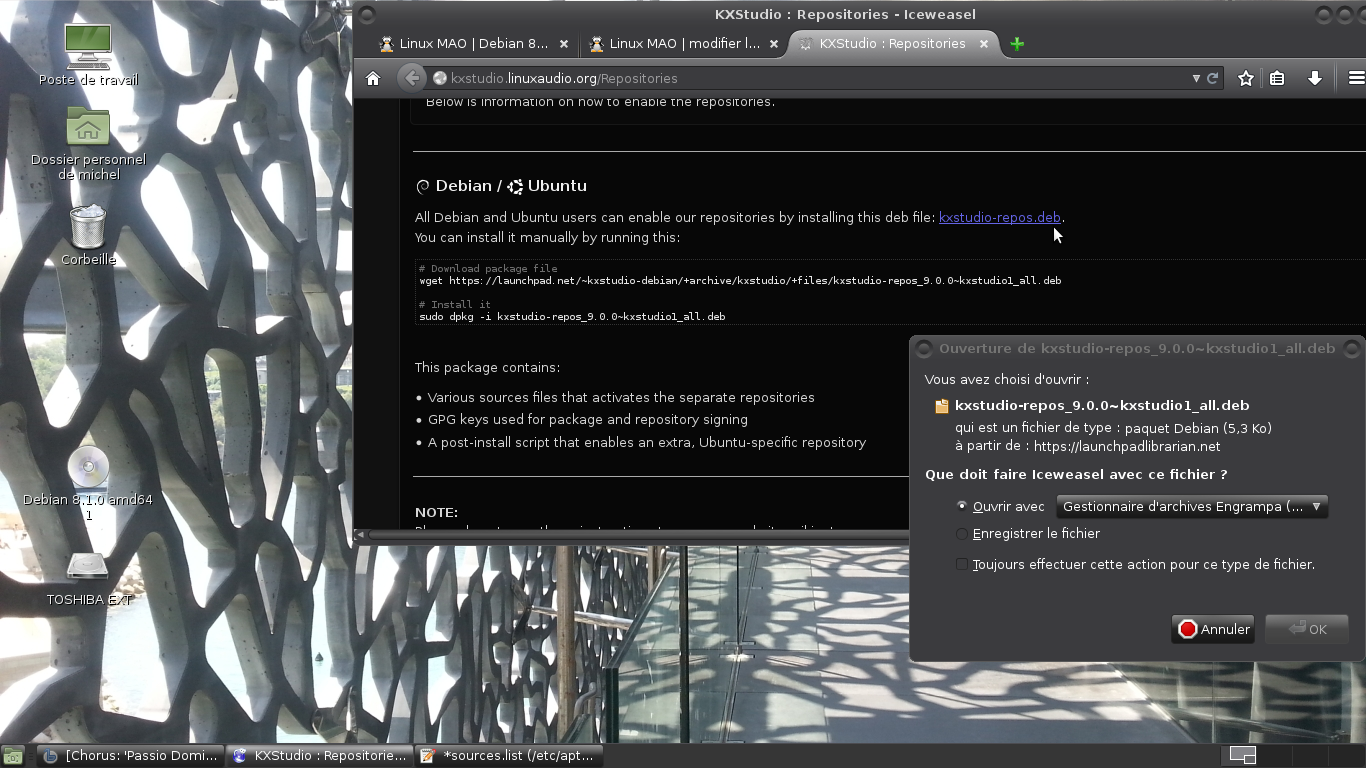Image resolution: width=1366 pixels, height=768 pixels.
Task: Click the show-desktop button on the panel
Action: [x=14, y=756]
